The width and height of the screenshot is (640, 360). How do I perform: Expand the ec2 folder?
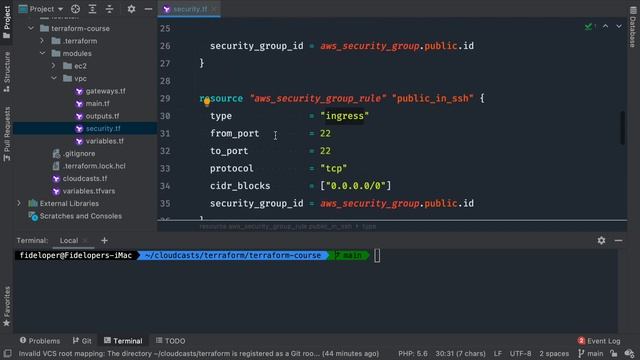tap(53, 66)
